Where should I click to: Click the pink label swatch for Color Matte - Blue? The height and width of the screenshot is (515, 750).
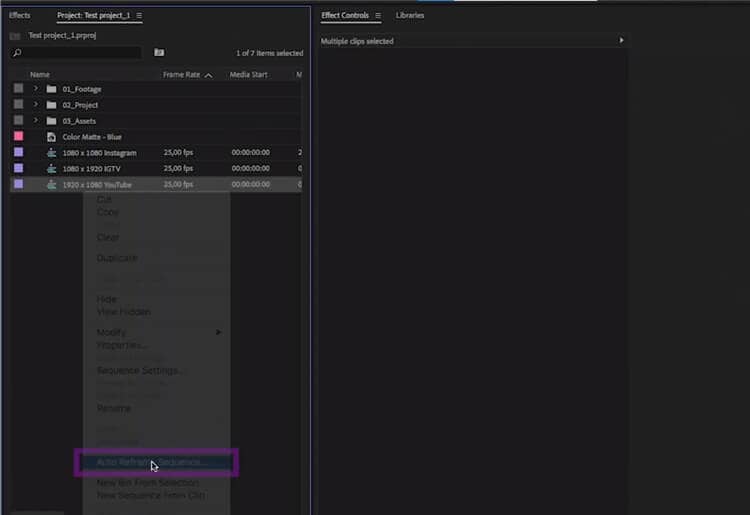coord(18,136)
